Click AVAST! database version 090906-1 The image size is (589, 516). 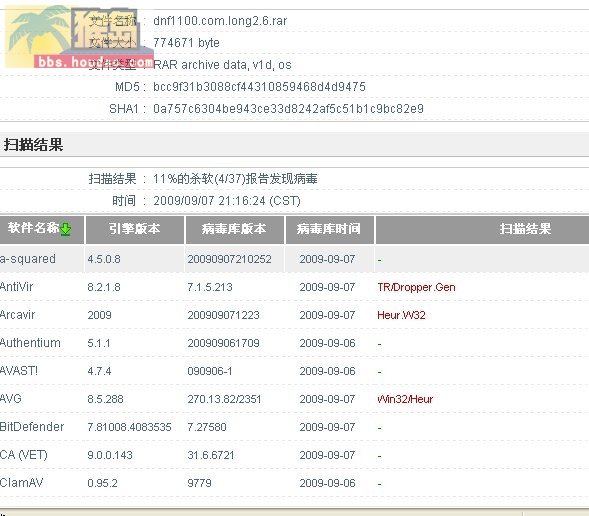coord(210,371)
